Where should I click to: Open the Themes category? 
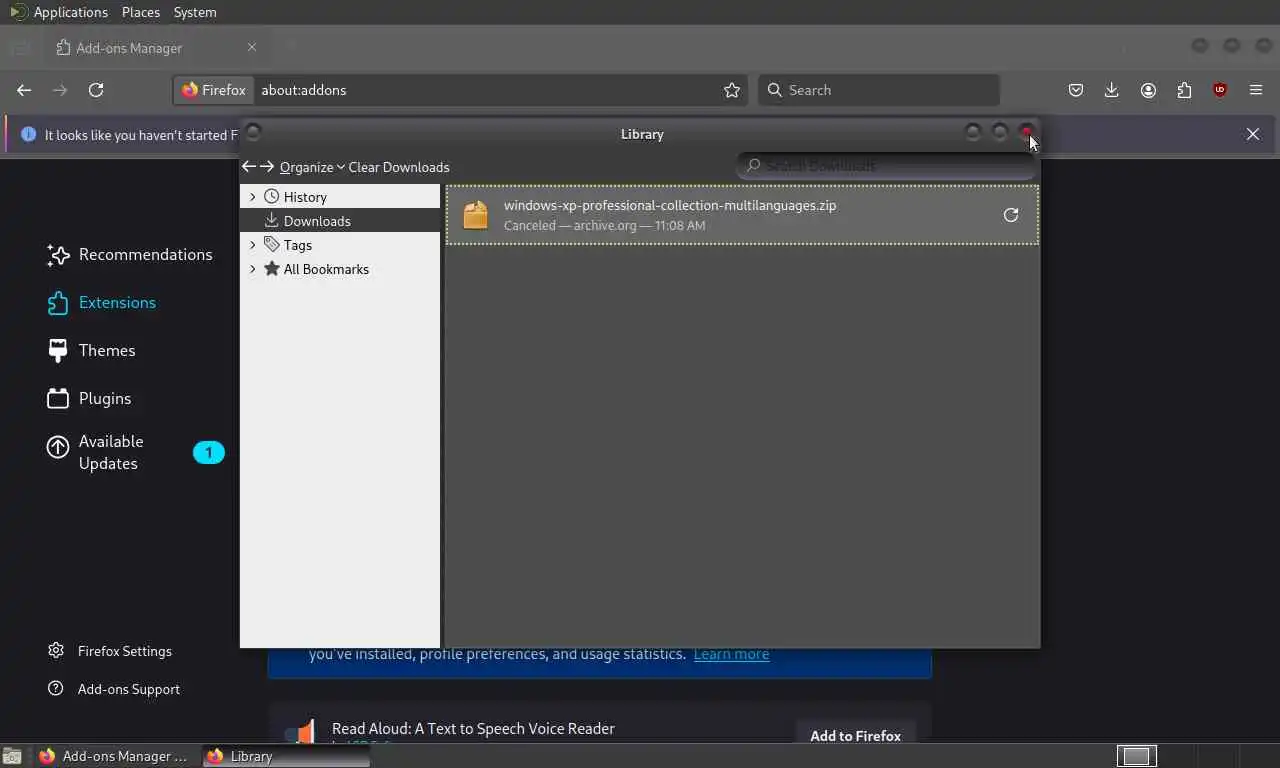(92, 350)
